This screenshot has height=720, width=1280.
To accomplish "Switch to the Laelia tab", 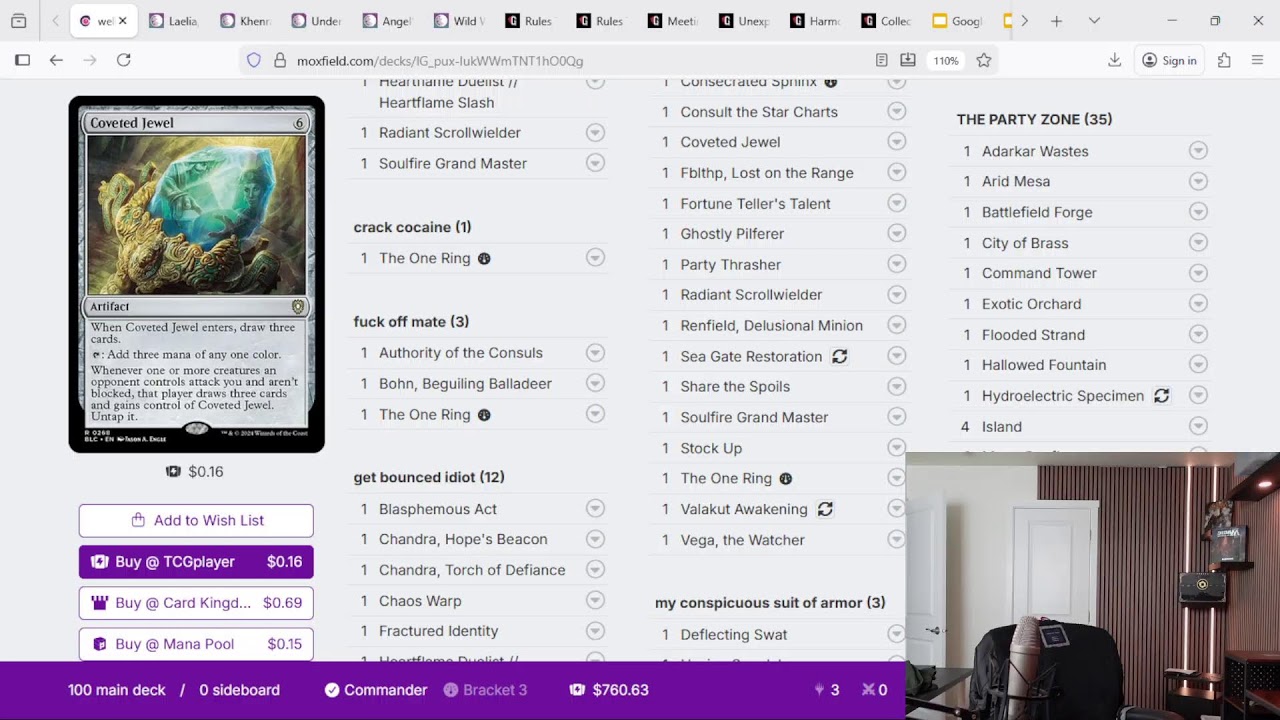I will [x=176, y=21].
